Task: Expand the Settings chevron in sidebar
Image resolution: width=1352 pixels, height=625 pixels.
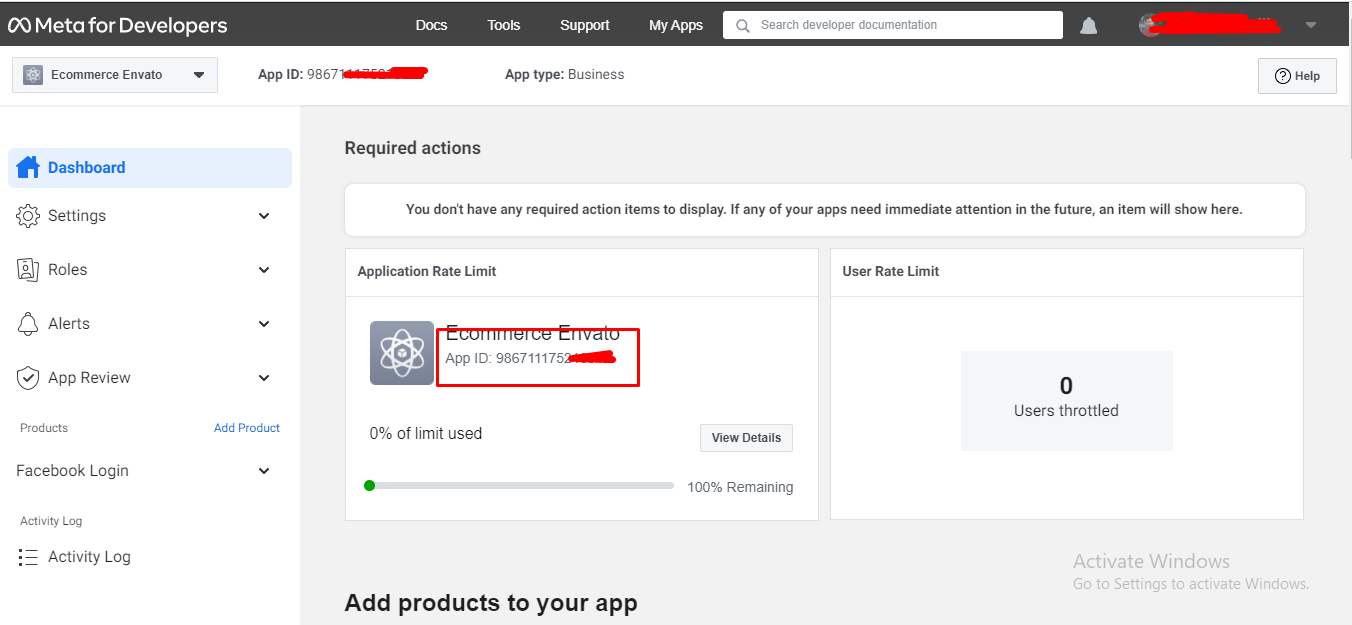Action: [264, 216]
